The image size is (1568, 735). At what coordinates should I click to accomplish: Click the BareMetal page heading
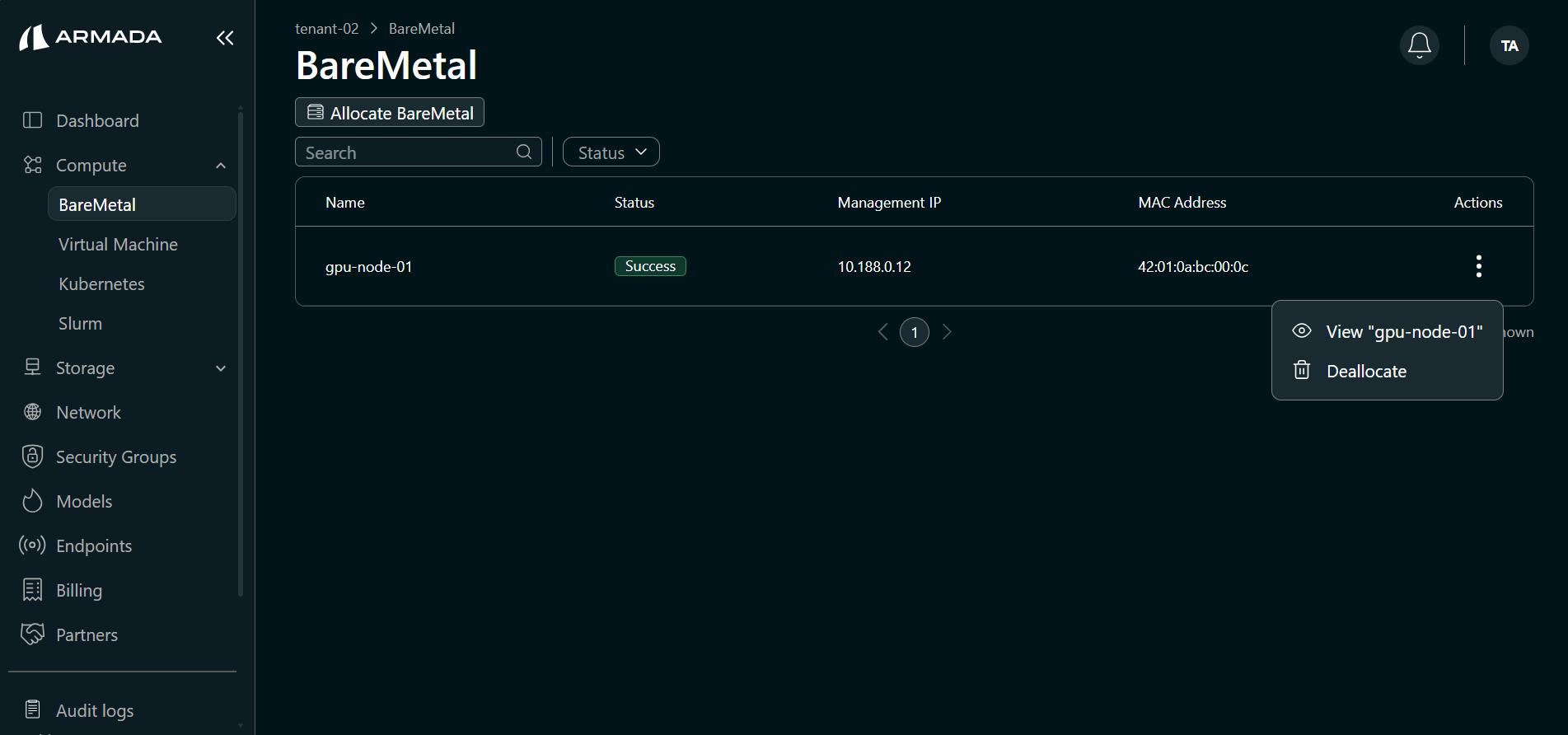(x=386, y=65)
